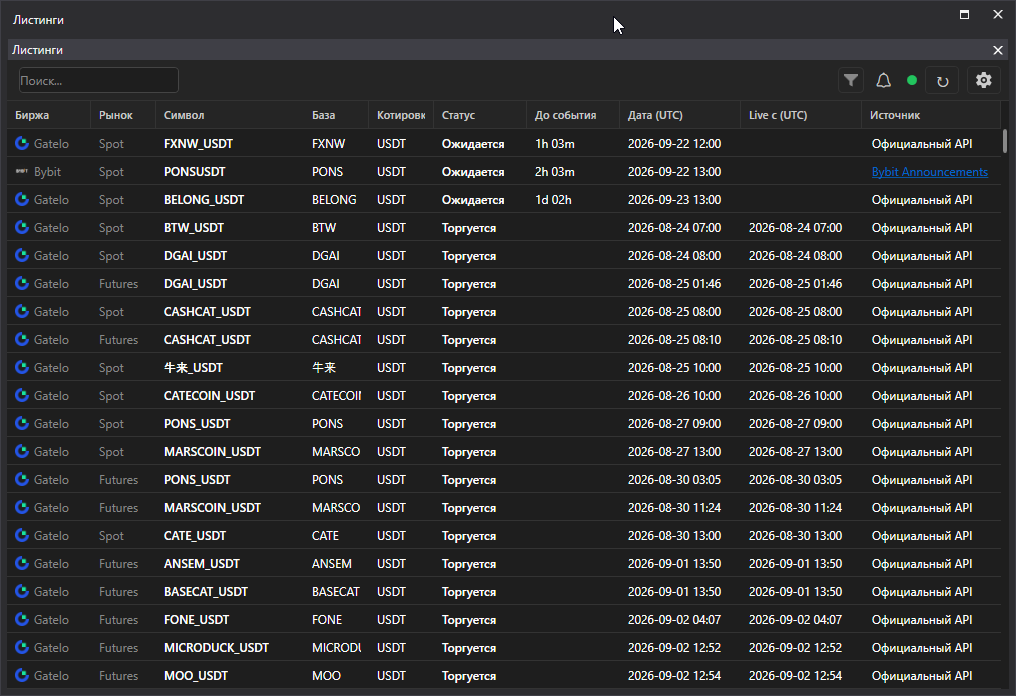1016x696 pixels.
Task: Click the Gate.io logo in the MOO_USDT row
Action: coord(22,675)
